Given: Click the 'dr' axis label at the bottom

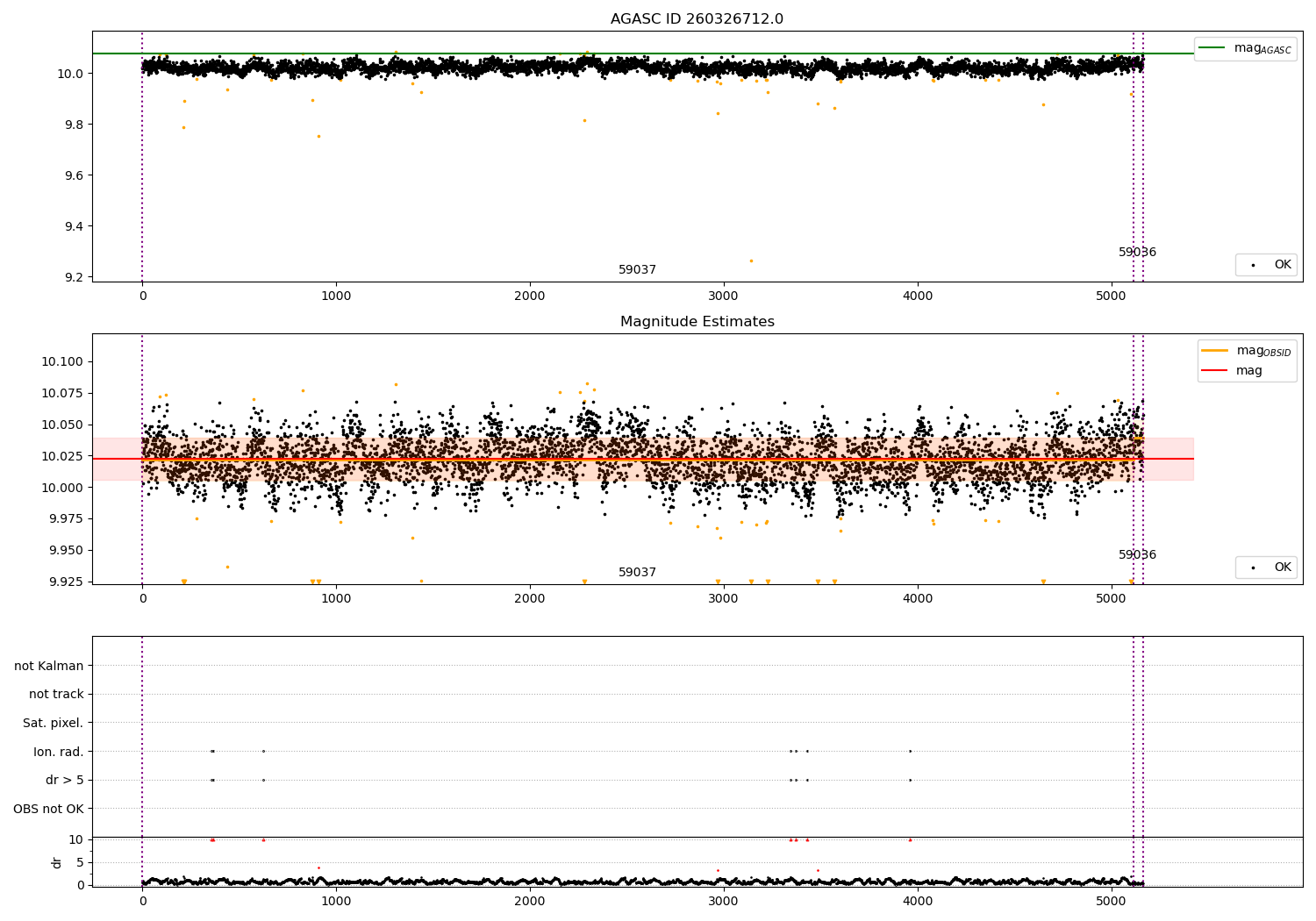Looking at the screenshot, I should click(x=57, y=862).
